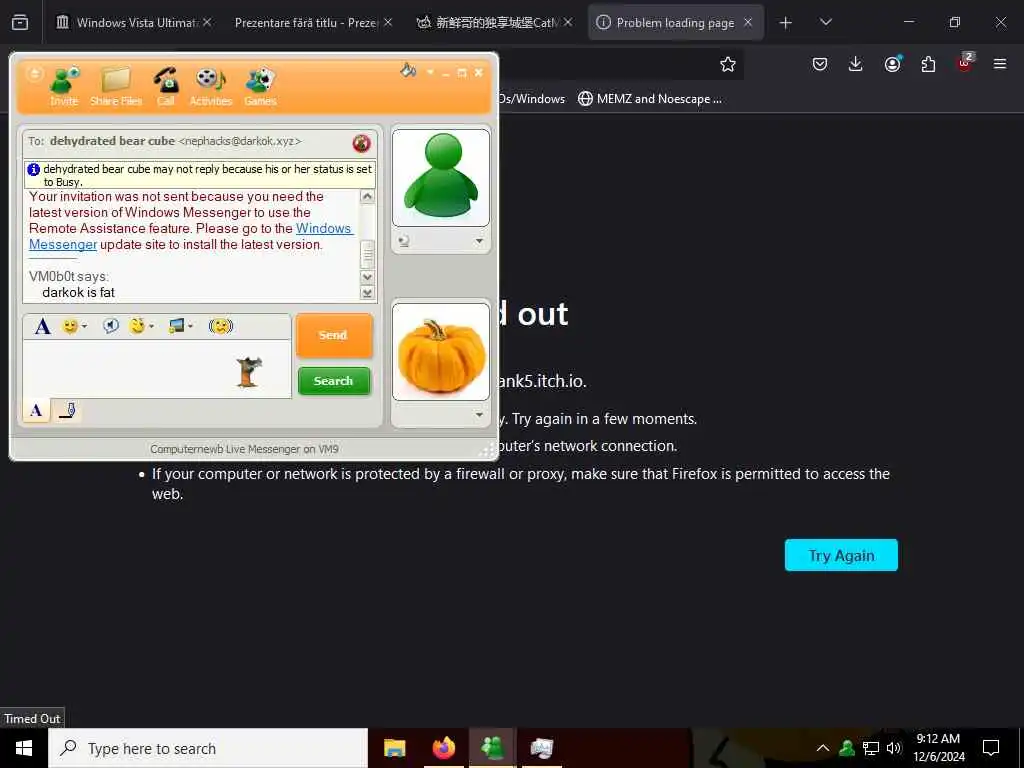
Task: Select the Problem loading page tab
Action: (675, 22)
